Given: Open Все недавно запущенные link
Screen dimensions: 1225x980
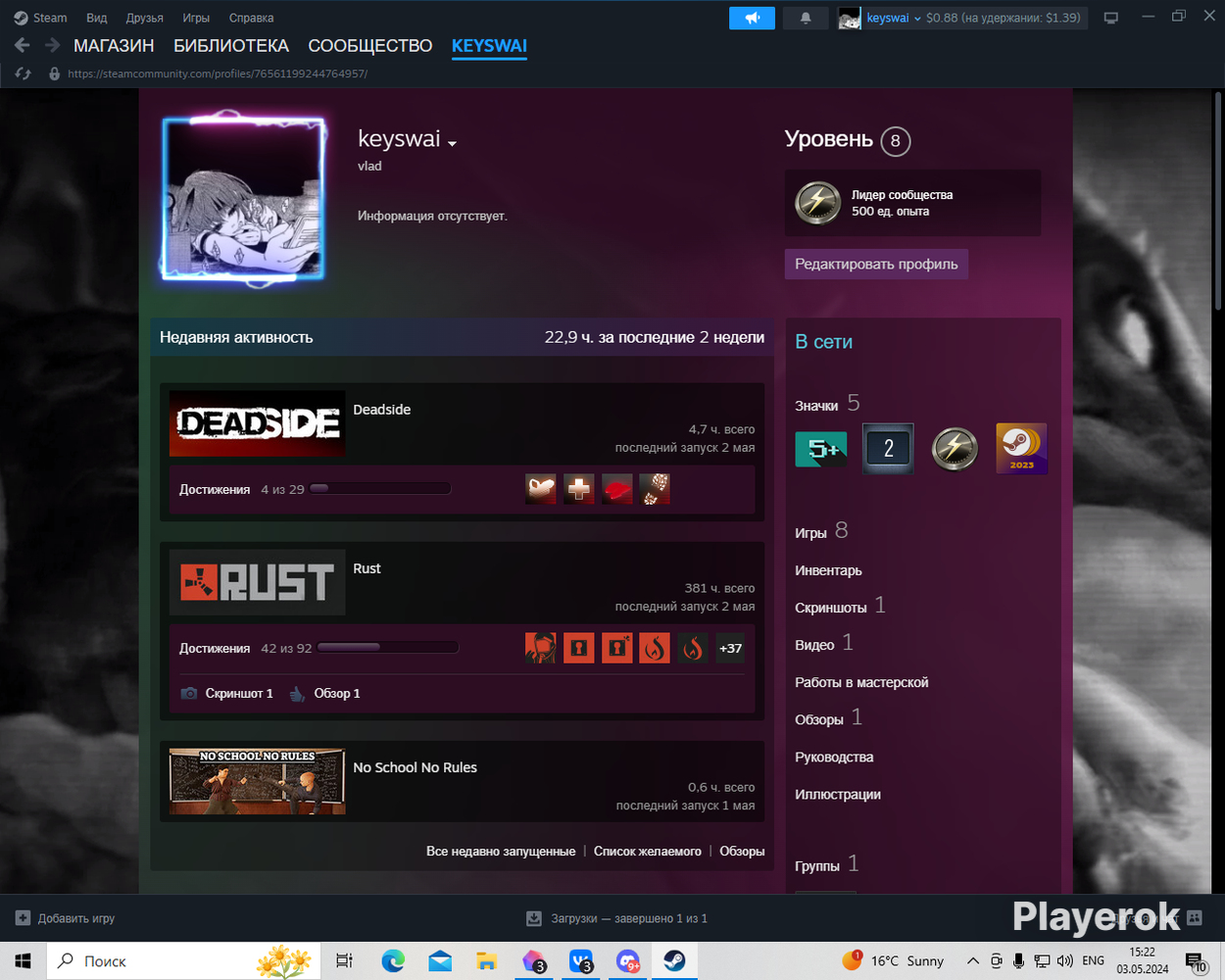Looking at the screenshot, I should pos(501,852).
